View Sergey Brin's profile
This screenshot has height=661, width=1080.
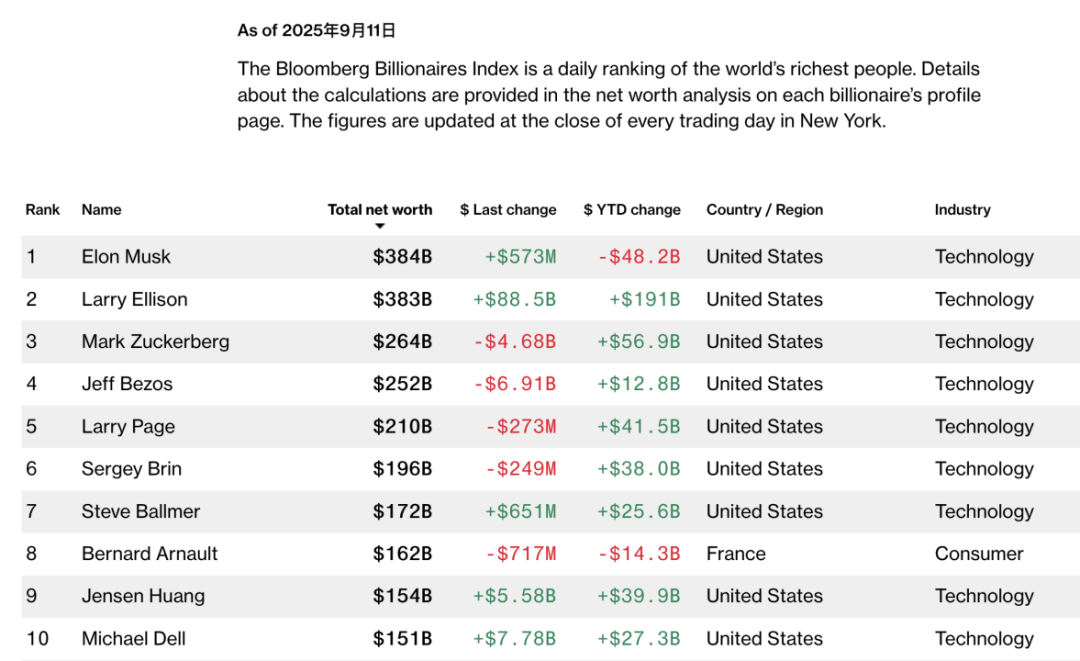(x=131, y=469)
